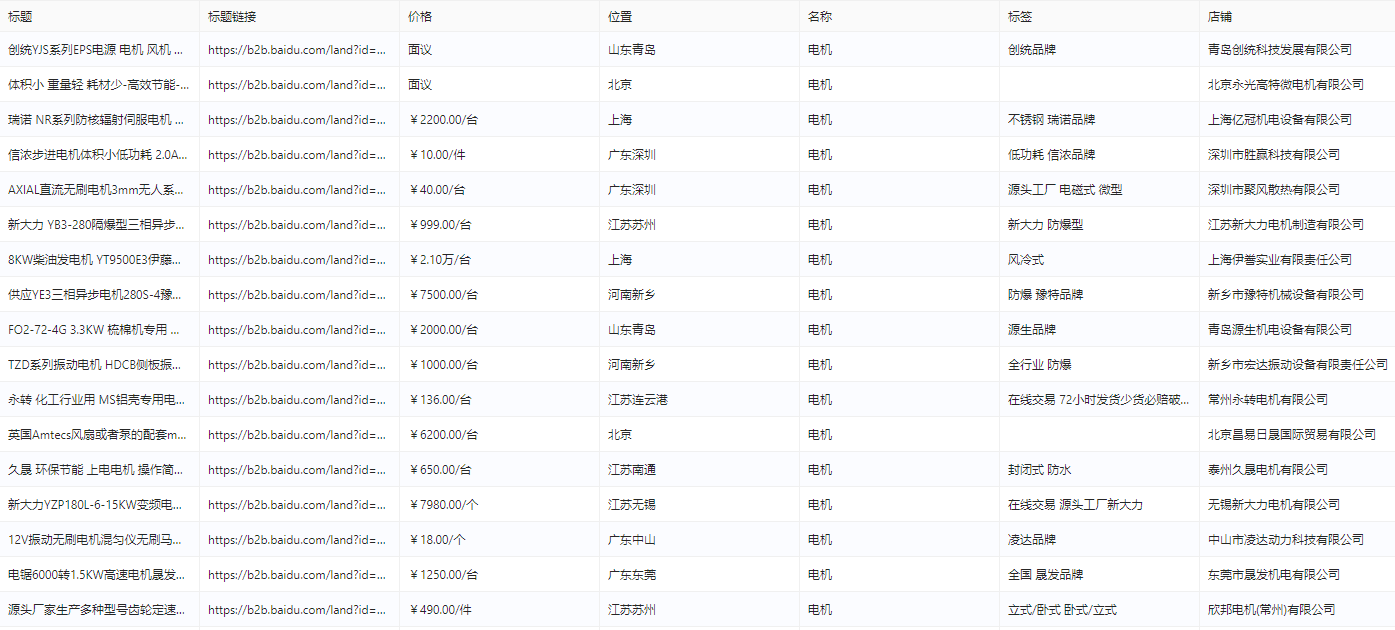
Task: Click shop 新乡市宏达振动设备有限责任公司
Action: 1298,365
